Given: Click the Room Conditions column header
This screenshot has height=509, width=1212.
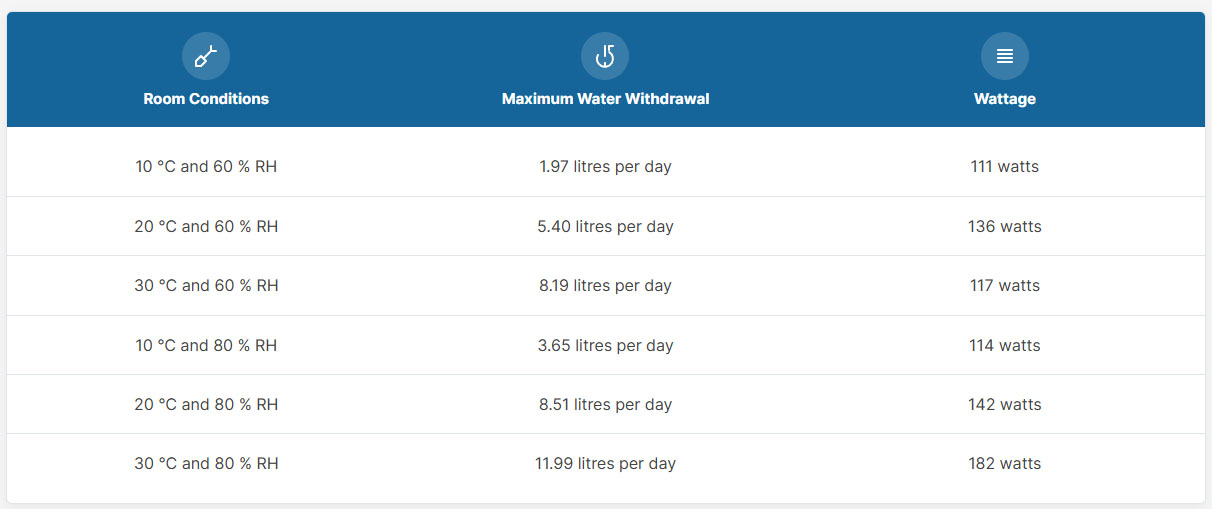Looking at the screenshot, I should pos(206,99).
